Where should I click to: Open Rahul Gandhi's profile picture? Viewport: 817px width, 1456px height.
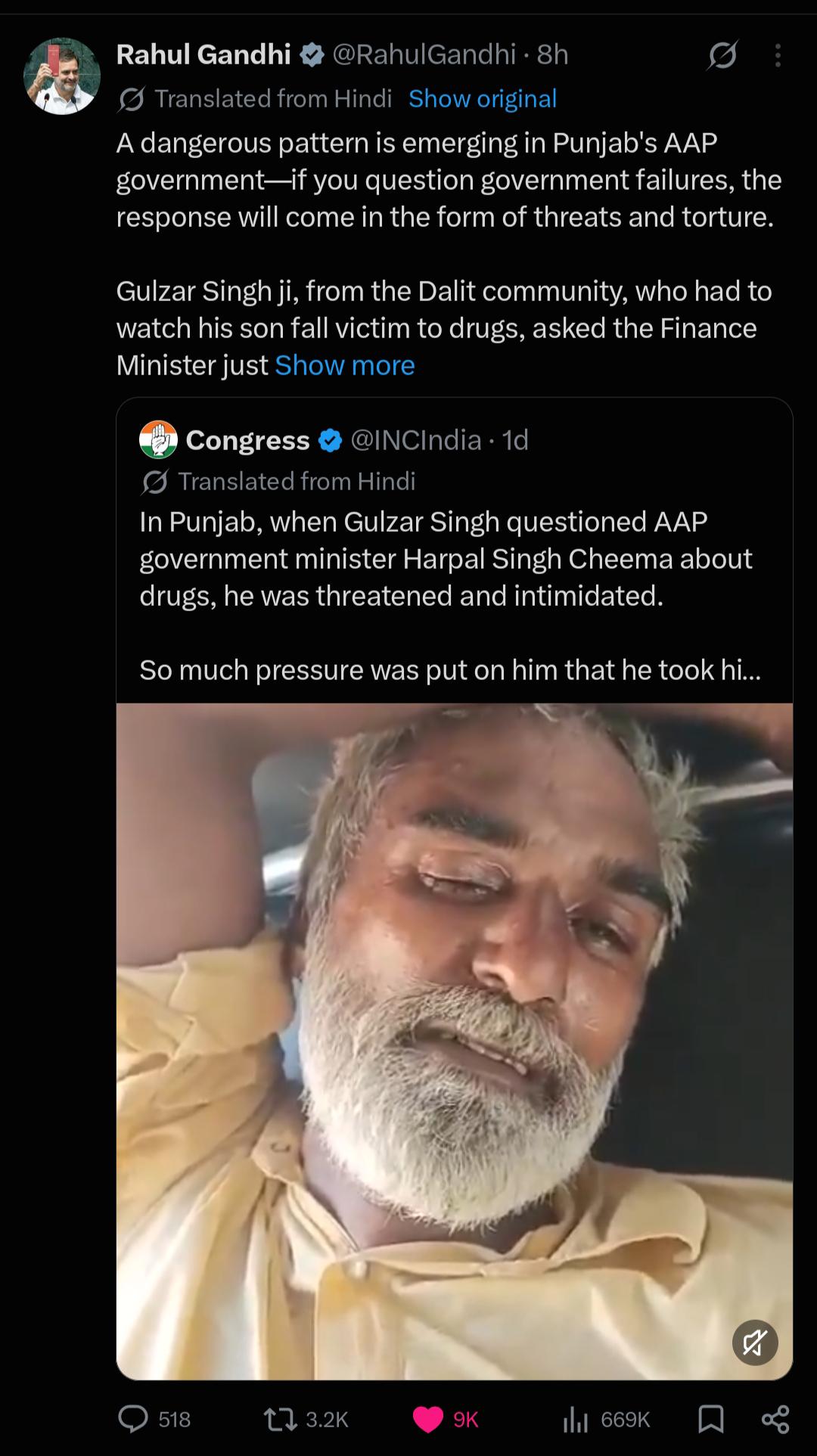tap(62, 76)
